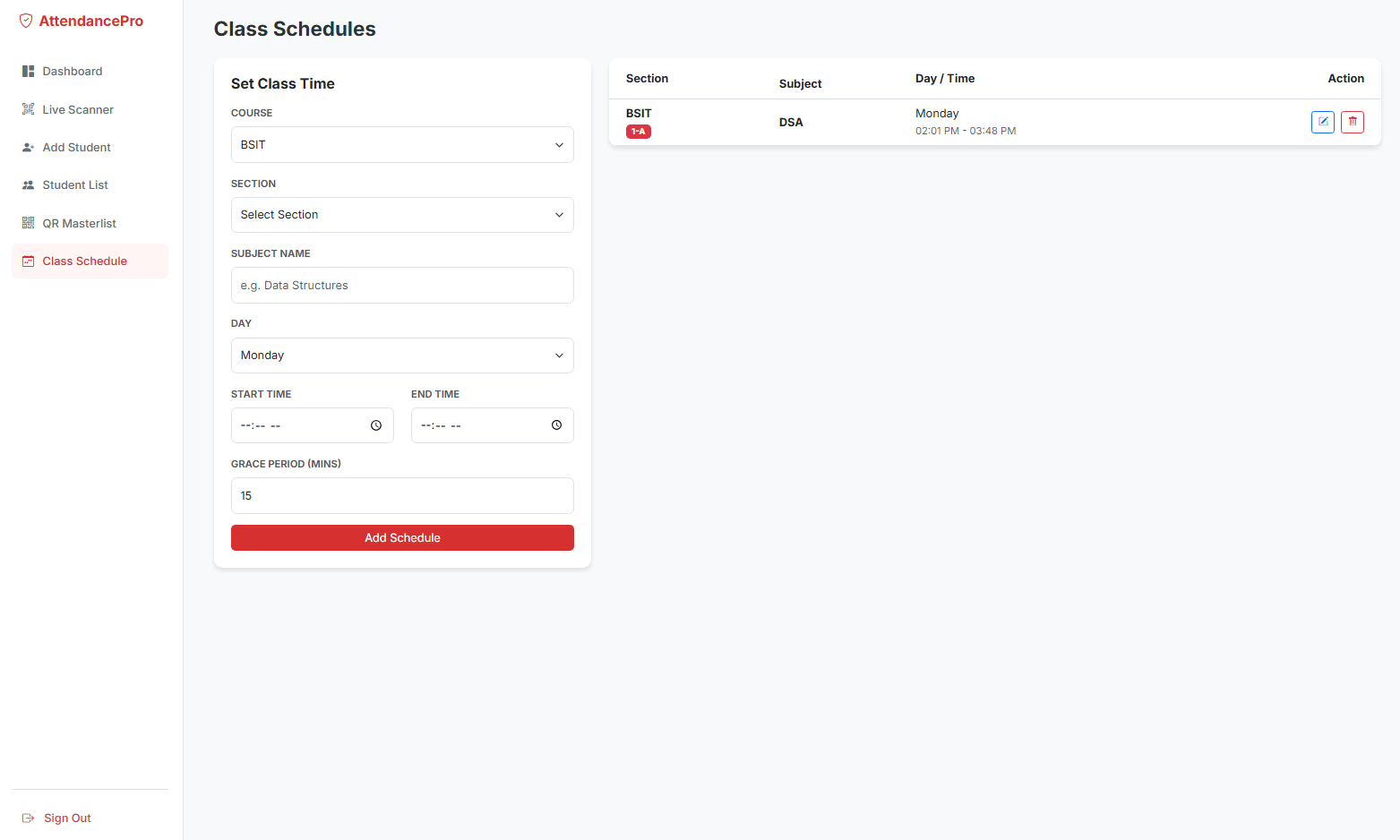Image resolution: width=1400 pixels, height=840 pixels.
Task: Click the Add Student person icon
Action: [30, 147]
